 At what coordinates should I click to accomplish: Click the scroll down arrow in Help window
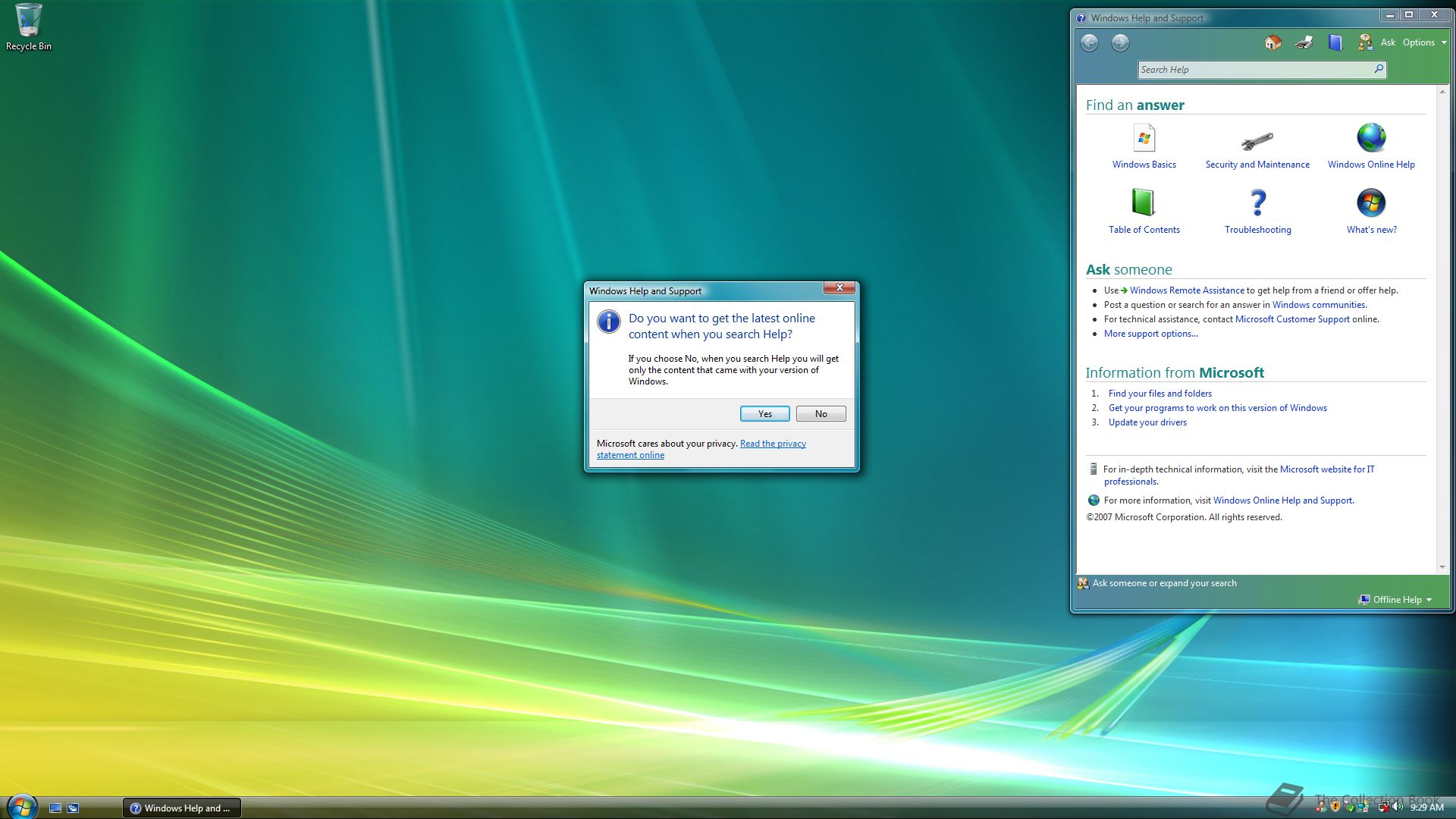(1442, 566)
